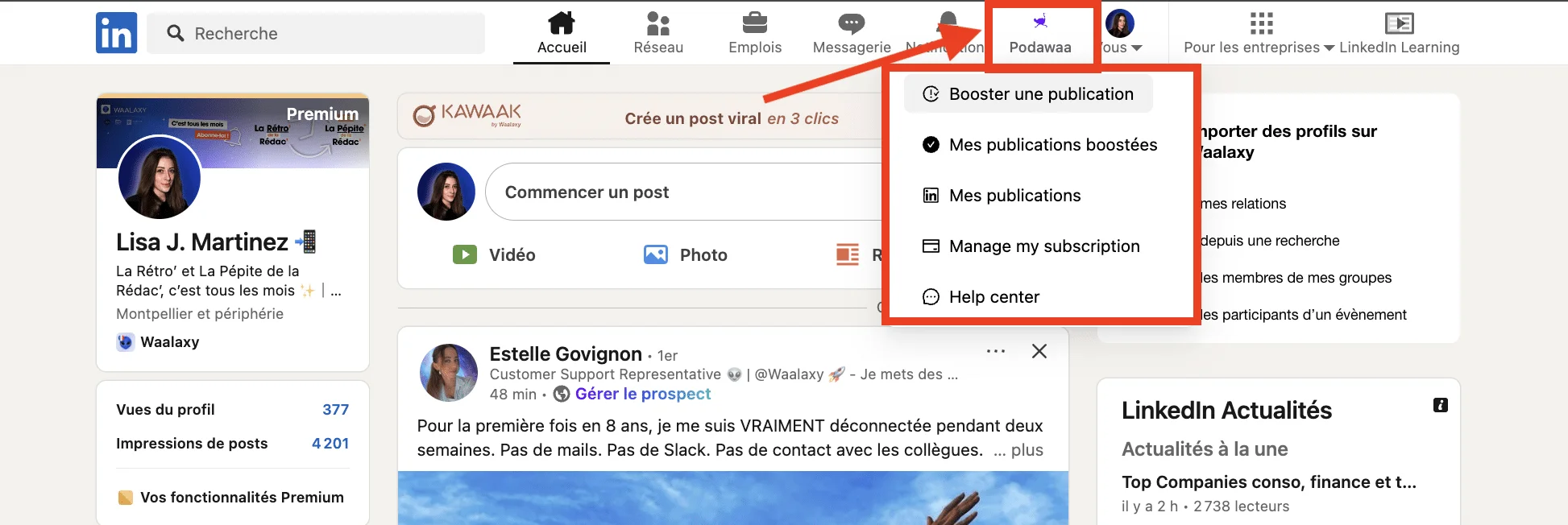Click les membres de mes groupes option
The width and height of the screenshot is (1568, 525).
(x=1296, y=278)
